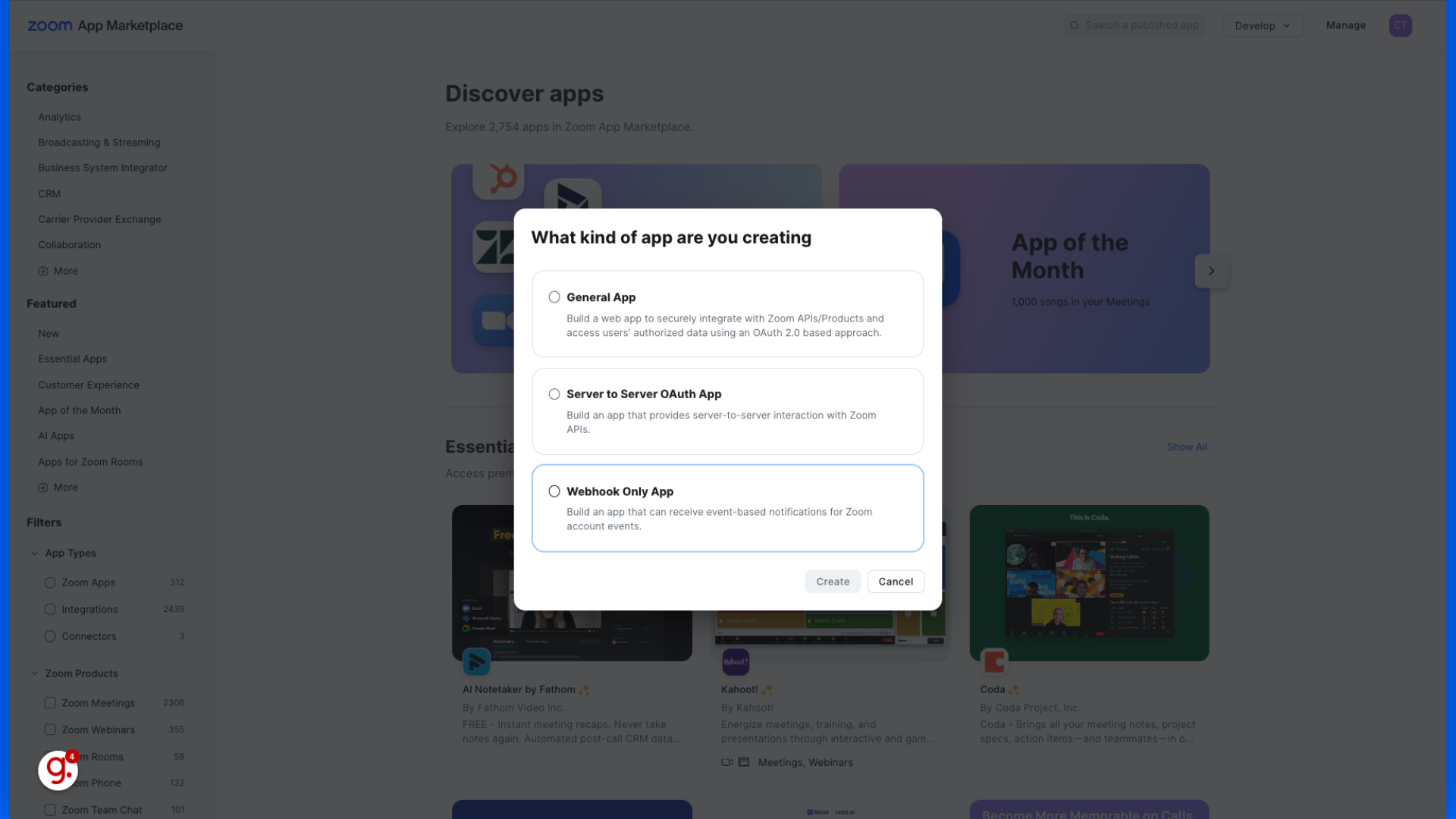
Task: Go to Zoom App Marketplace home logo
Action: click(x=105, y=26)
